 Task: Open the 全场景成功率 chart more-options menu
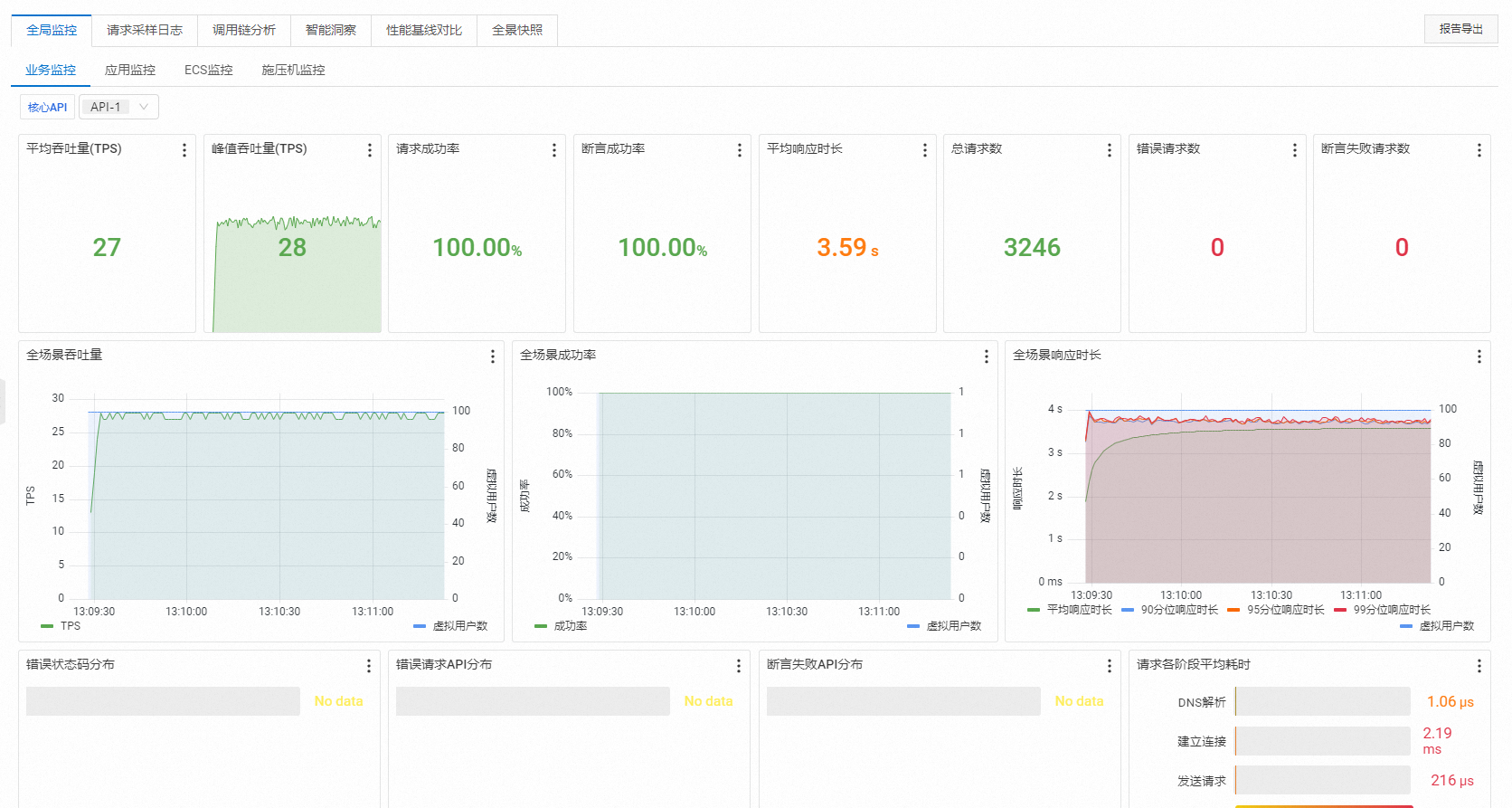click(987, 356)
